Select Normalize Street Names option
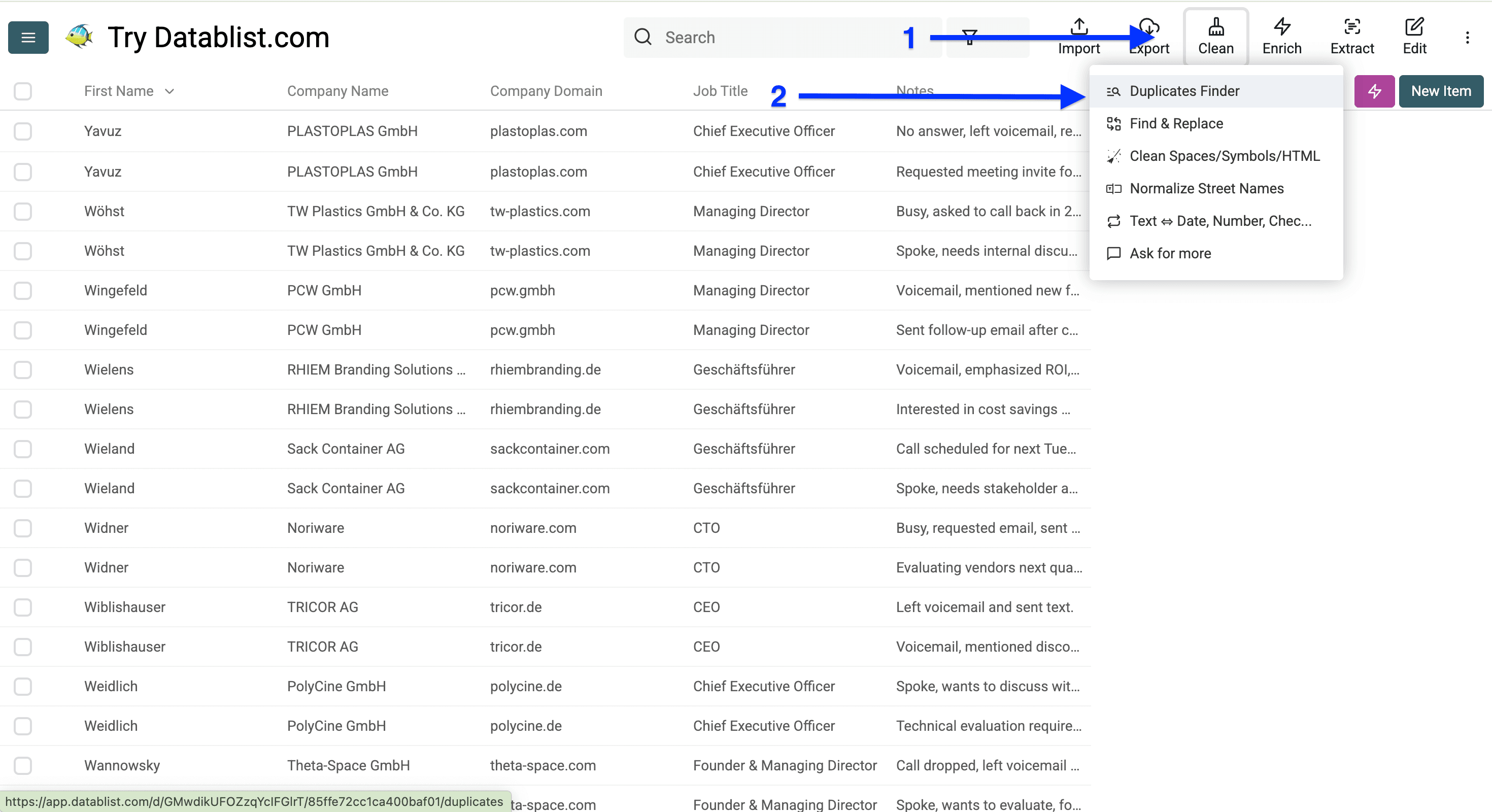 point(1206,188)
